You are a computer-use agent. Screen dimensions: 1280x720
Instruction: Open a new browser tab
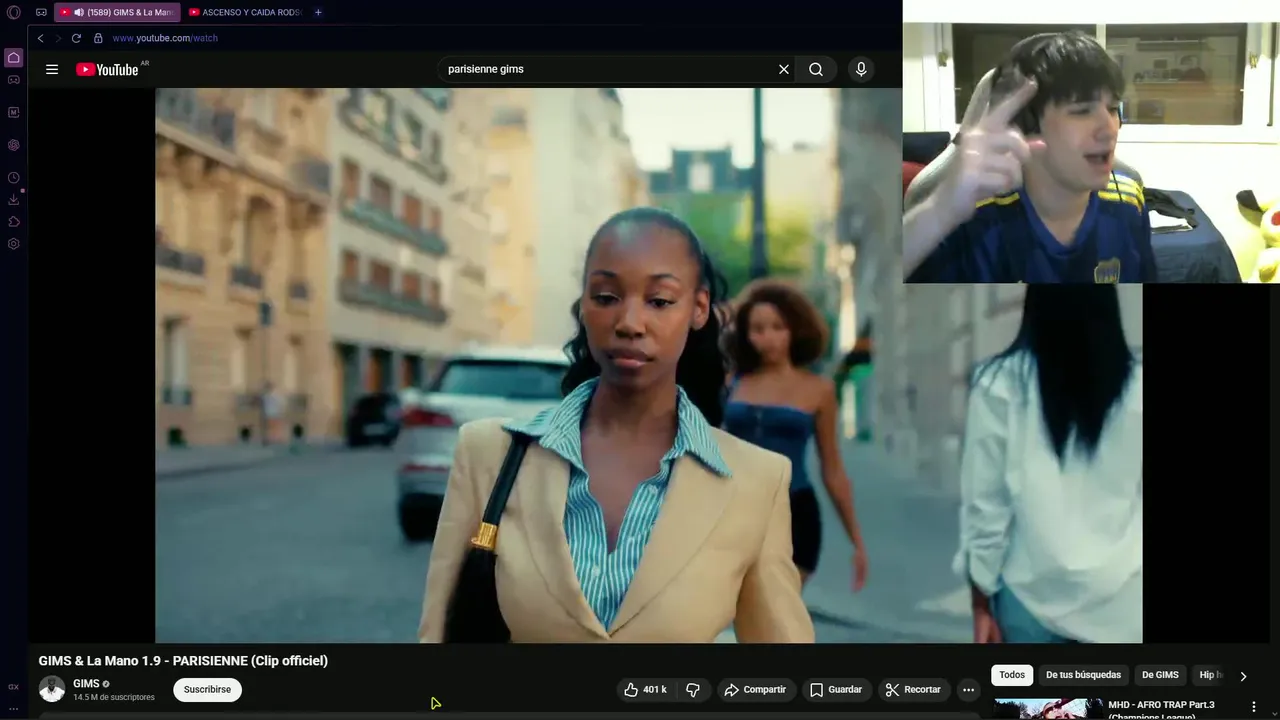point(318,12)
